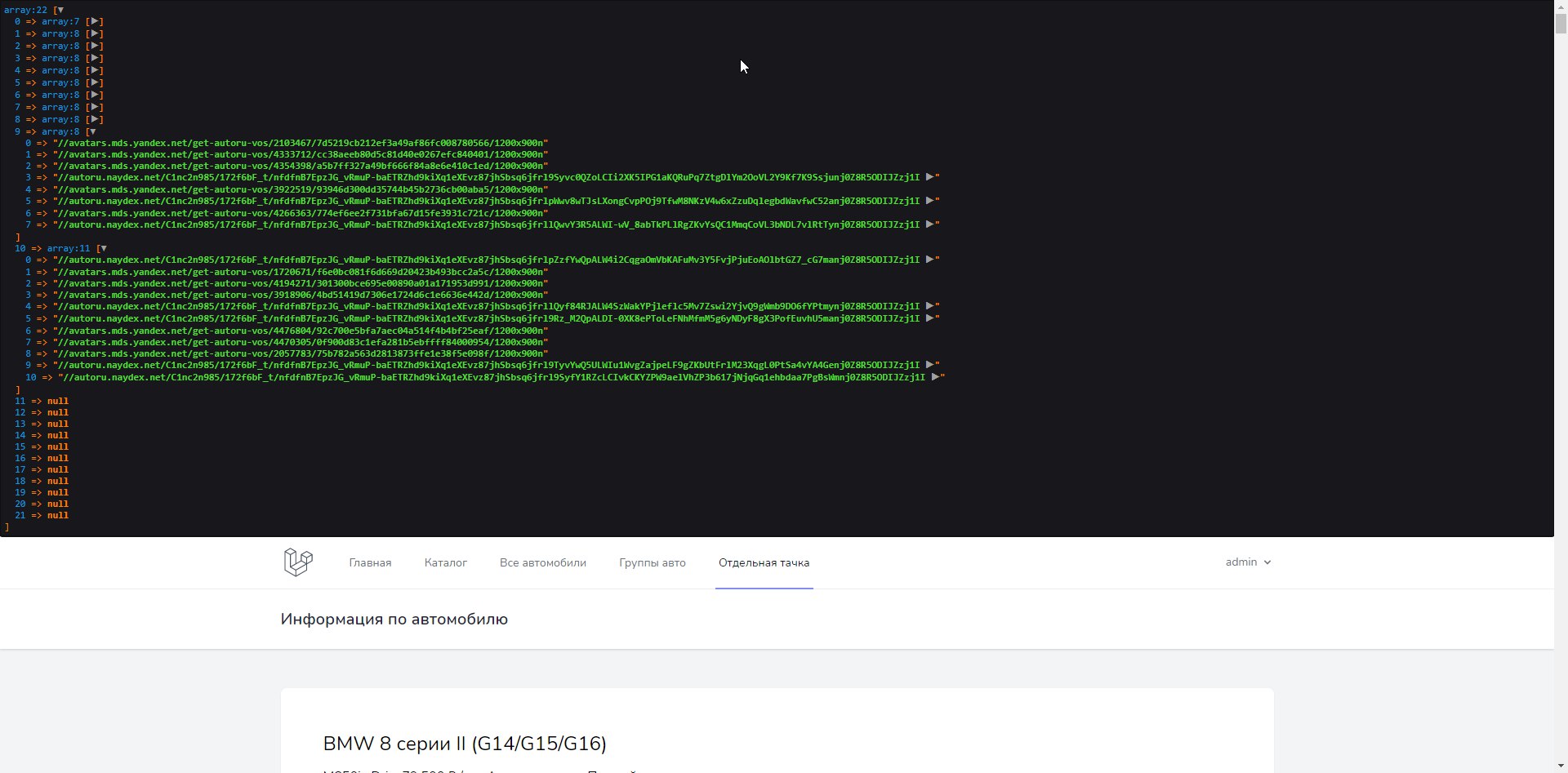Collapse the root array:22 dump
This screenshot has height=773, width=1568.
[x=60, y=10]
